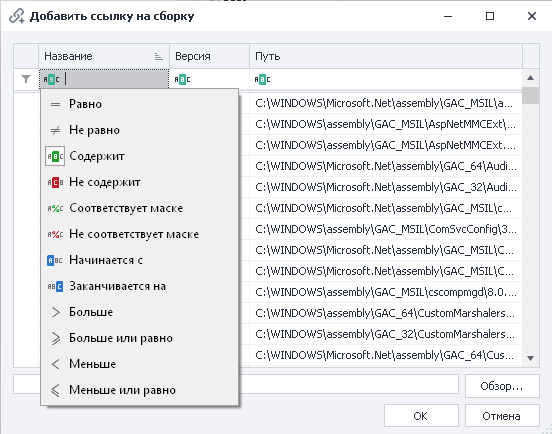Choose the 'Соответствует маске' mask icon
This screenshot has width=552, height=434.
[55, 208]
